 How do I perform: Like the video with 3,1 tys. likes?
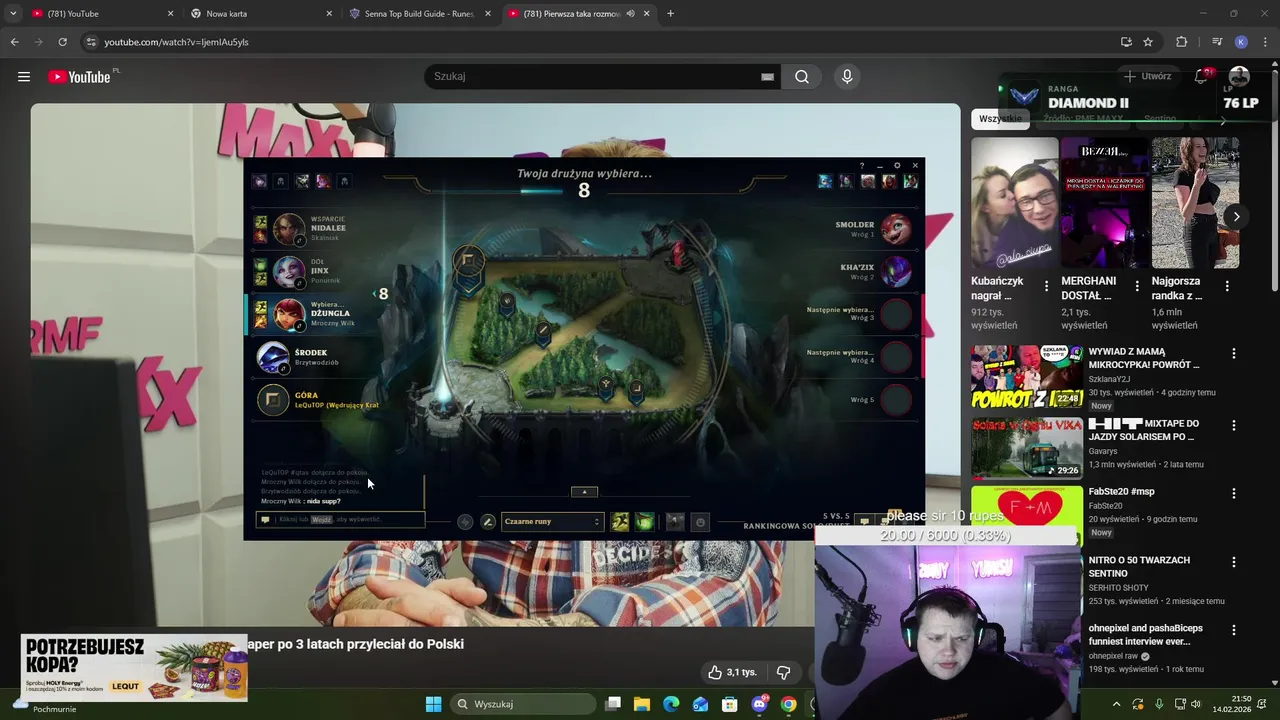coord(732,672)
